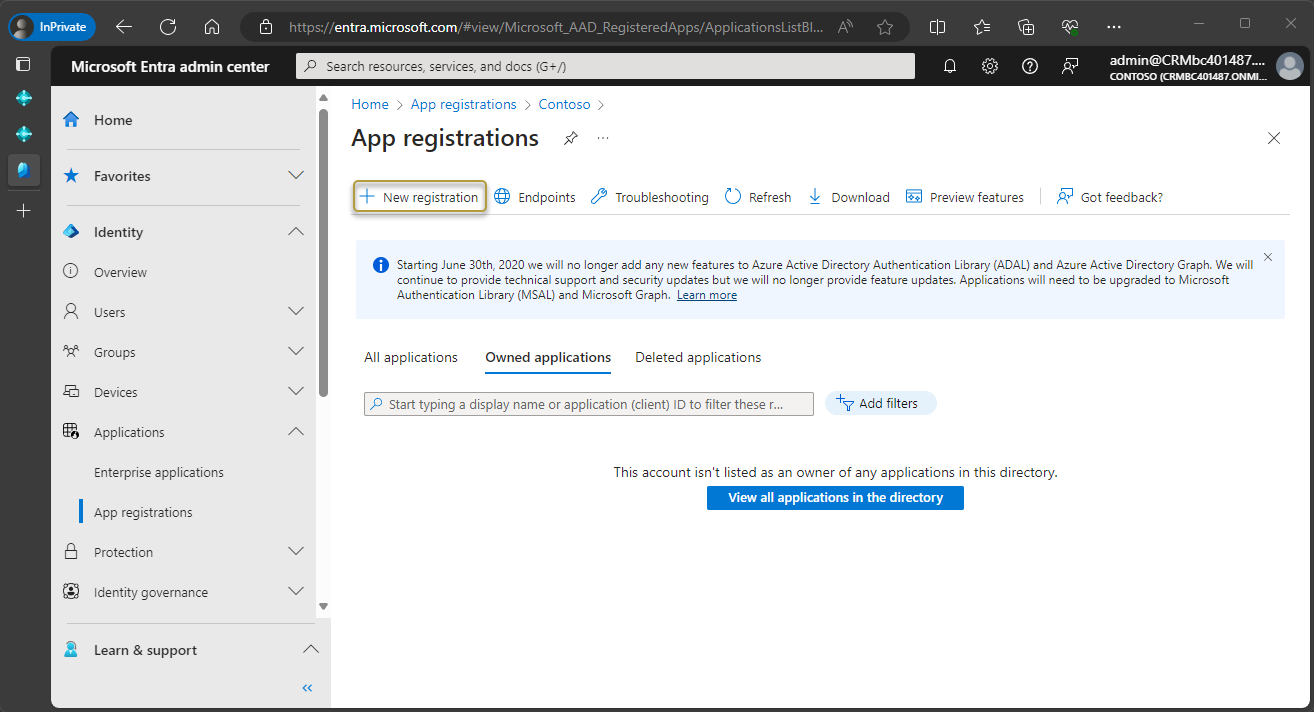Open the Learn more link in banner
The image size is (1314, 712).
(706, 294)
